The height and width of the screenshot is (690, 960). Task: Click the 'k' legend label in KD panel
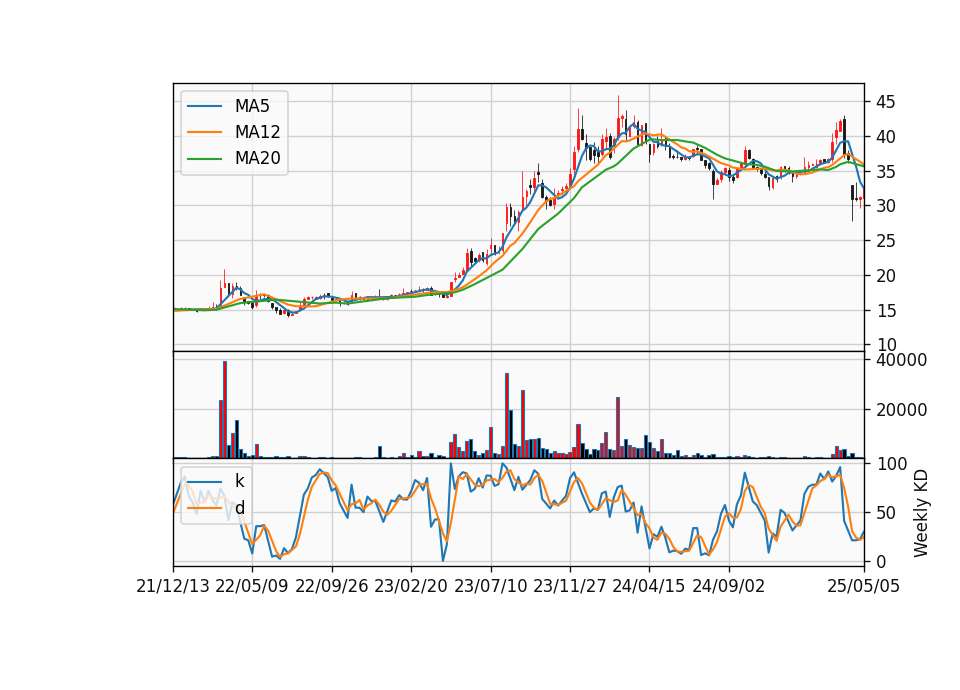coord(239,481)
